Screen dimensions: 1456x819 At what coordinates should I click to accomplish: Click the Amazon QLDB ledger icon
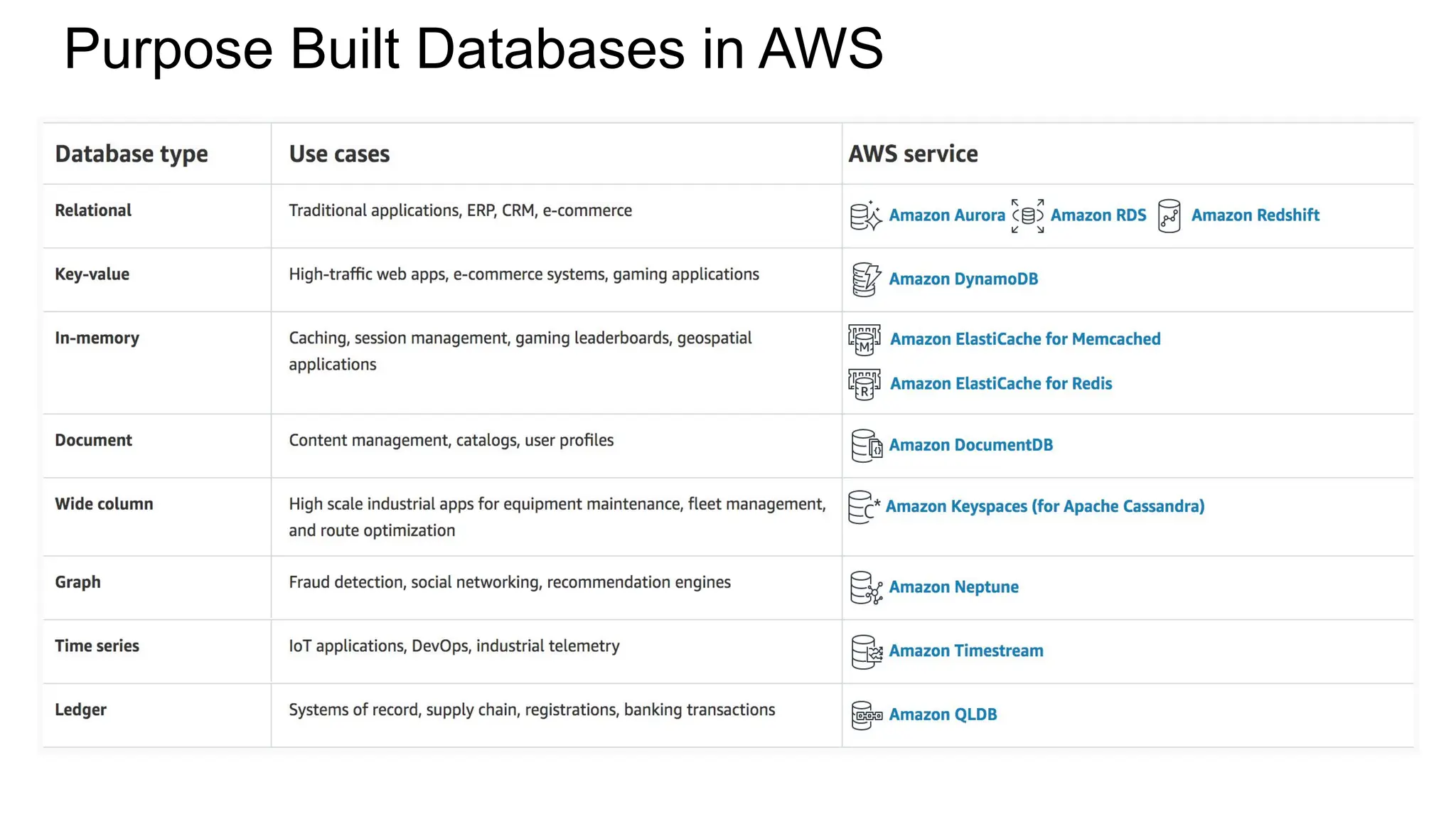[866, 715]
